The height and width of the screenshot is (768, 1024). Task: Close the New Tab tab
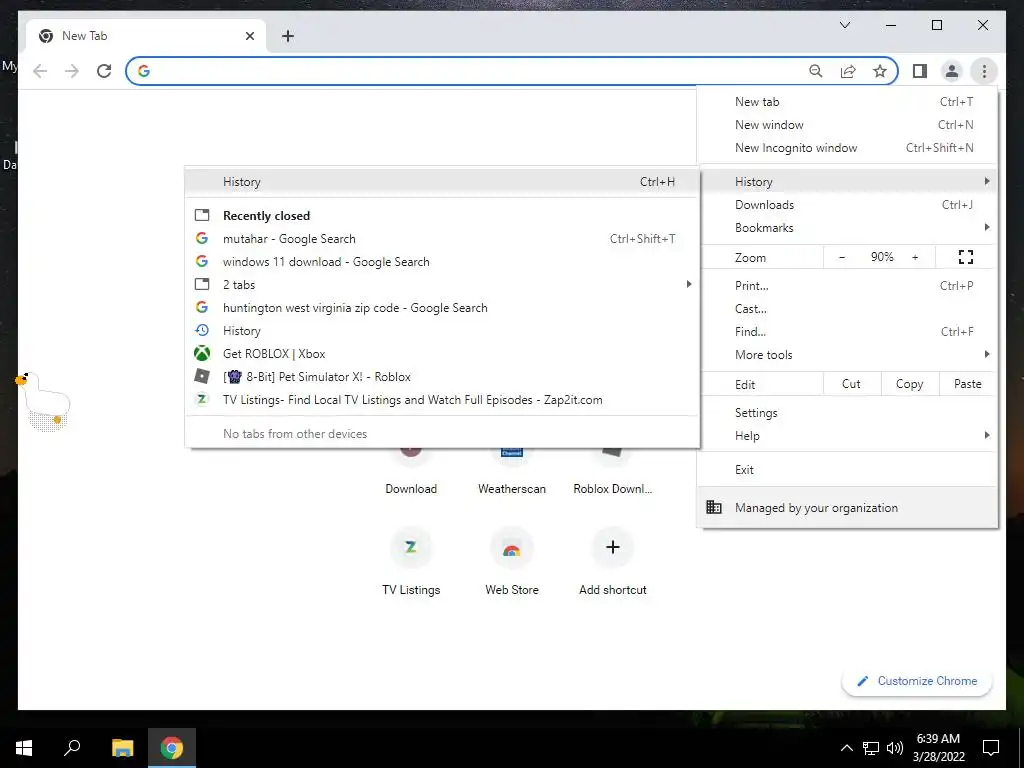point(249,36)
